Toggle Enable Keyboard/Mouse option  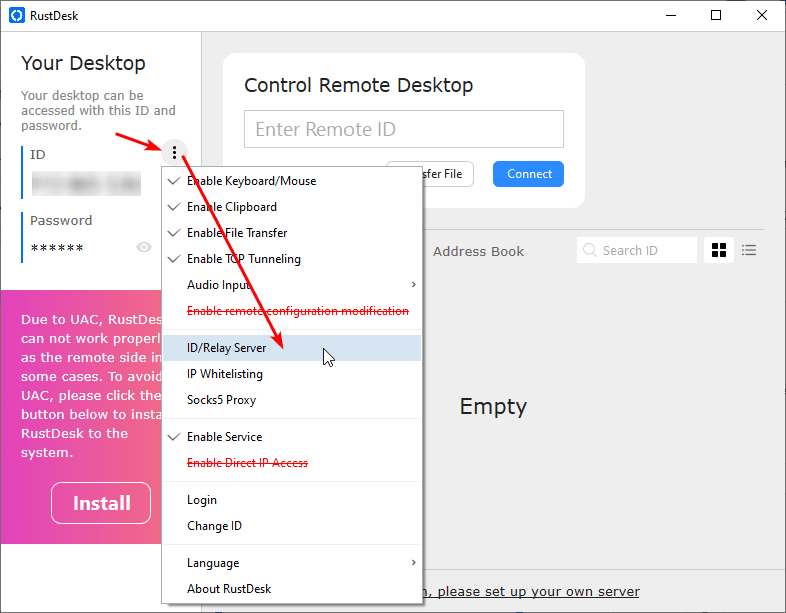click(251, 181)
